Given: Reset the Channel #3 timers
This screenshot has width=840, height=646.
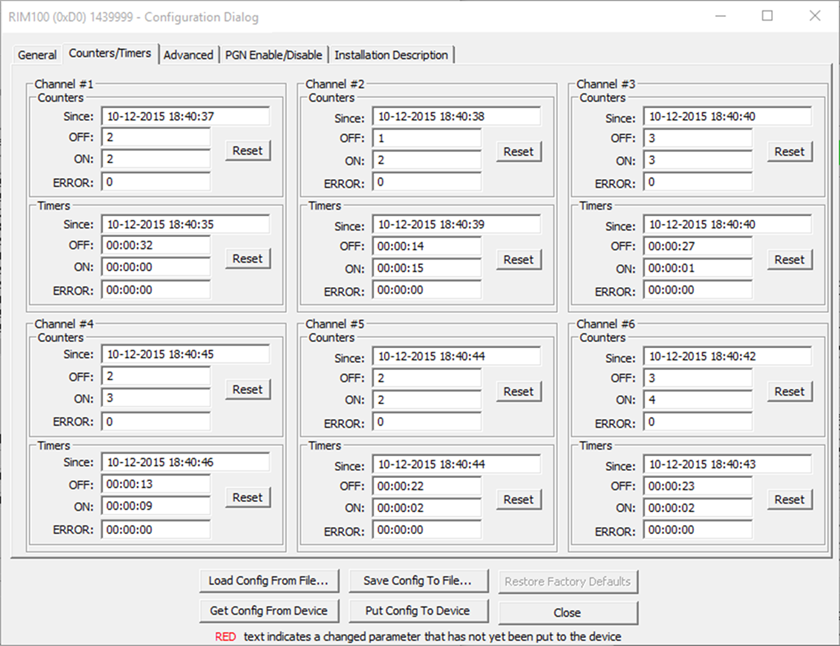Looking at the screenshot, I should (789, 259).
